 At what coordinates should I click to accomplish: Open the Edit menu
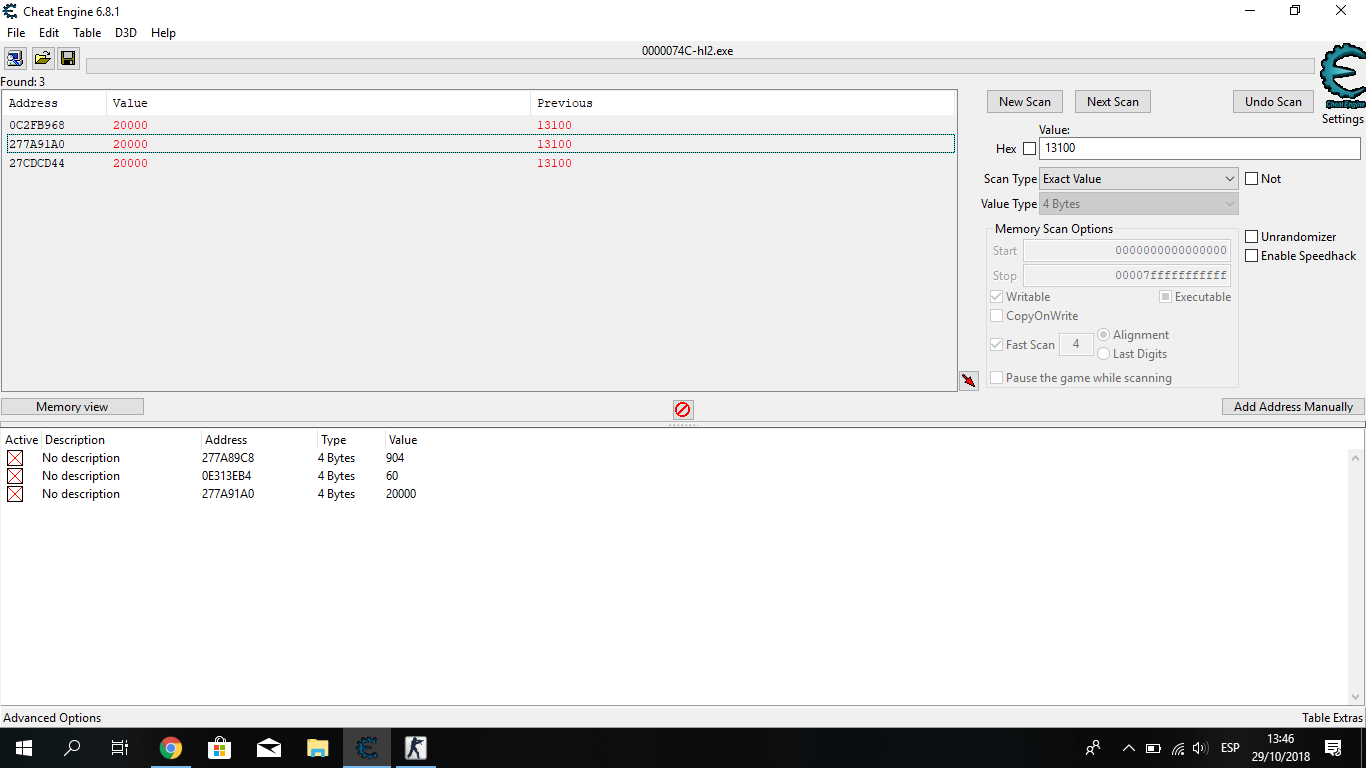pyautogui.click(x=49, y=33)
